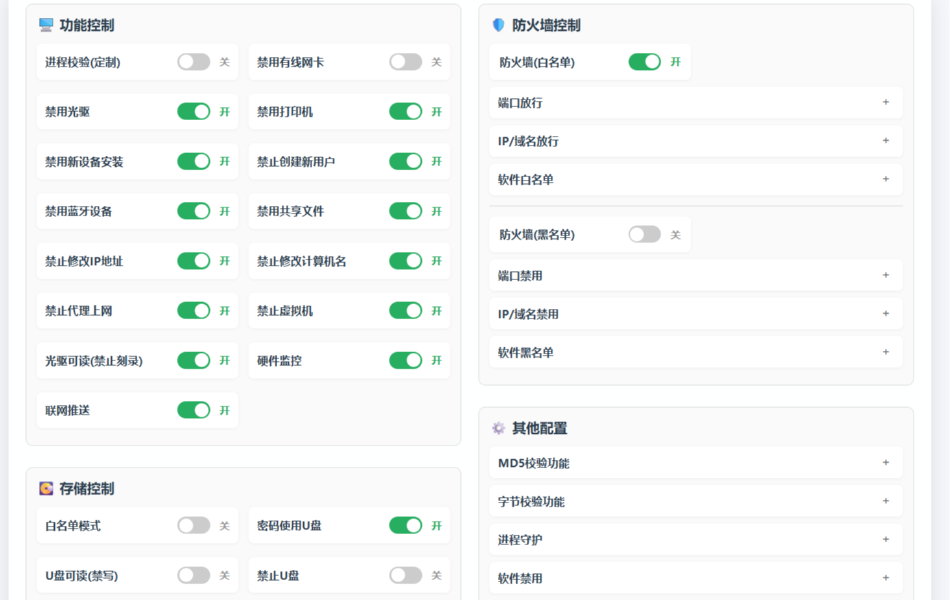Click the monitor icon beside 功能控制

pyautogui.click(x=46, y=25)
